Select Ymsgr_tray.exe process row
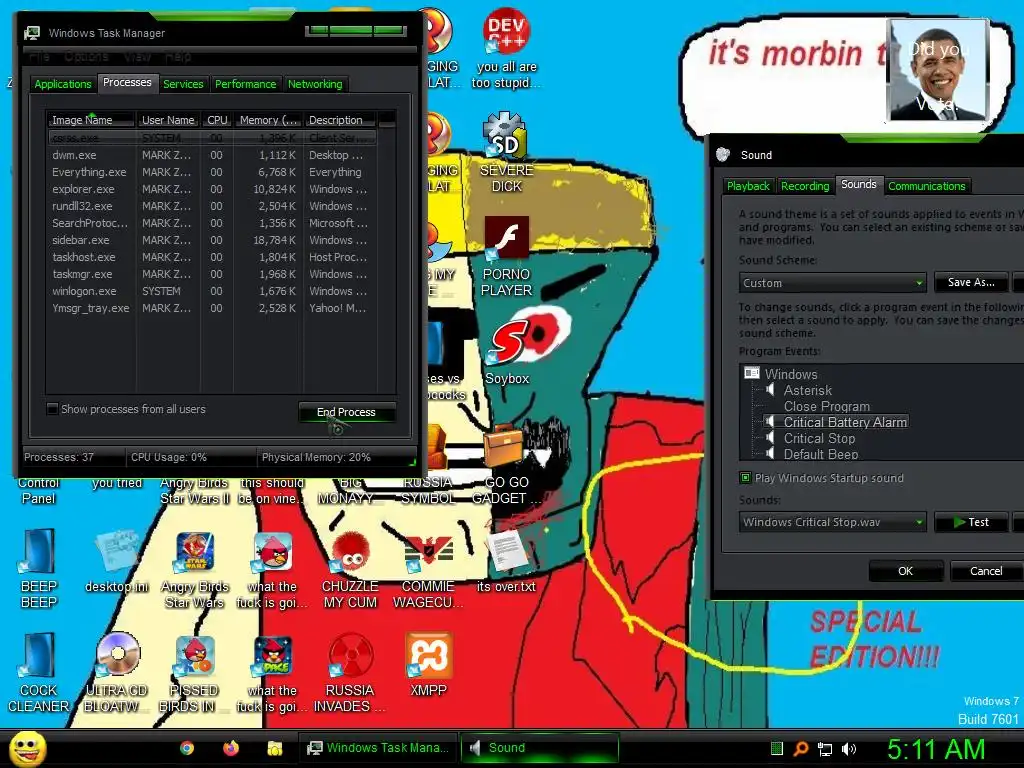The image size is (1024, 768). point(212,308)
